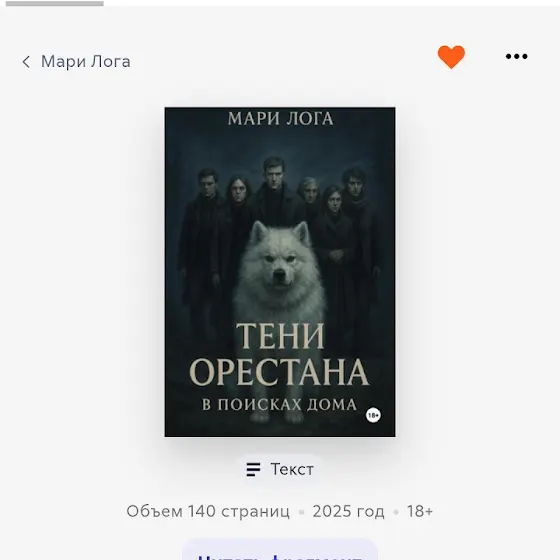Click the 2025 год publication year
560x560 pixels.
[x=348, y=511]
